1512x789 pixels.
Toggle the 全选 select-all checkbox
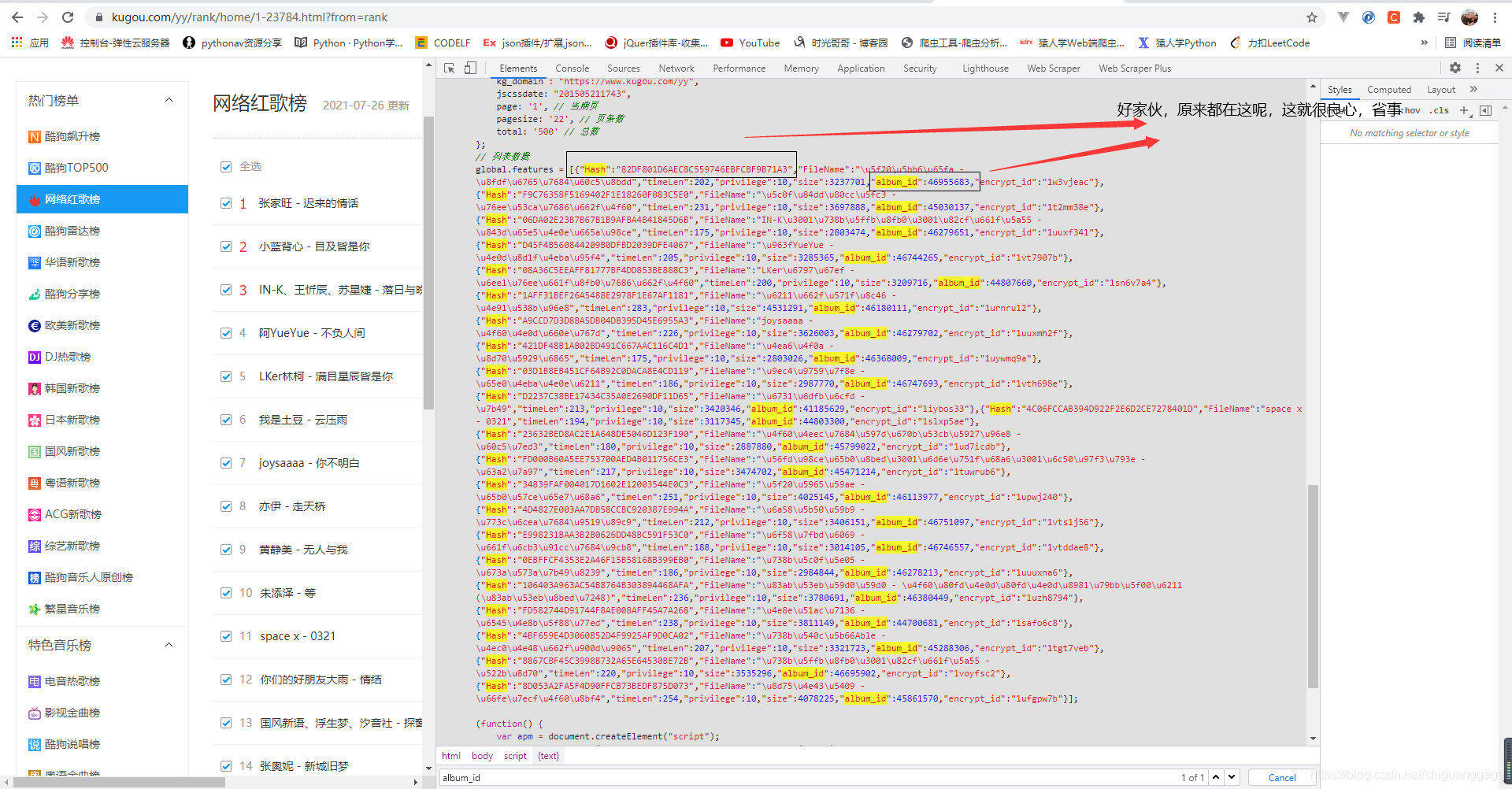(226, 167)
